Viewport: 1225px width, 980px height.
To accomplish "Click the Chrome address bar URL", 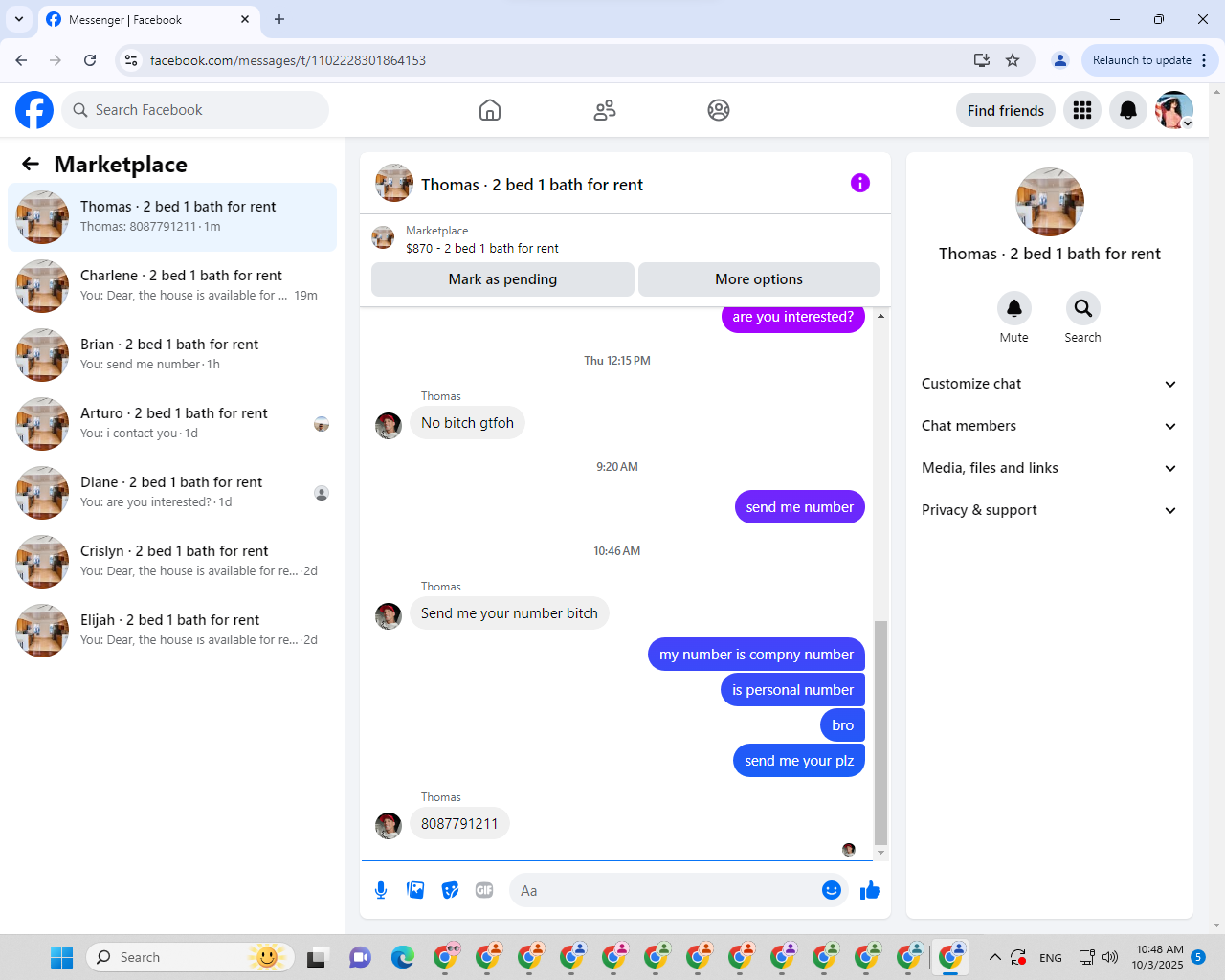I will point(288,60).
